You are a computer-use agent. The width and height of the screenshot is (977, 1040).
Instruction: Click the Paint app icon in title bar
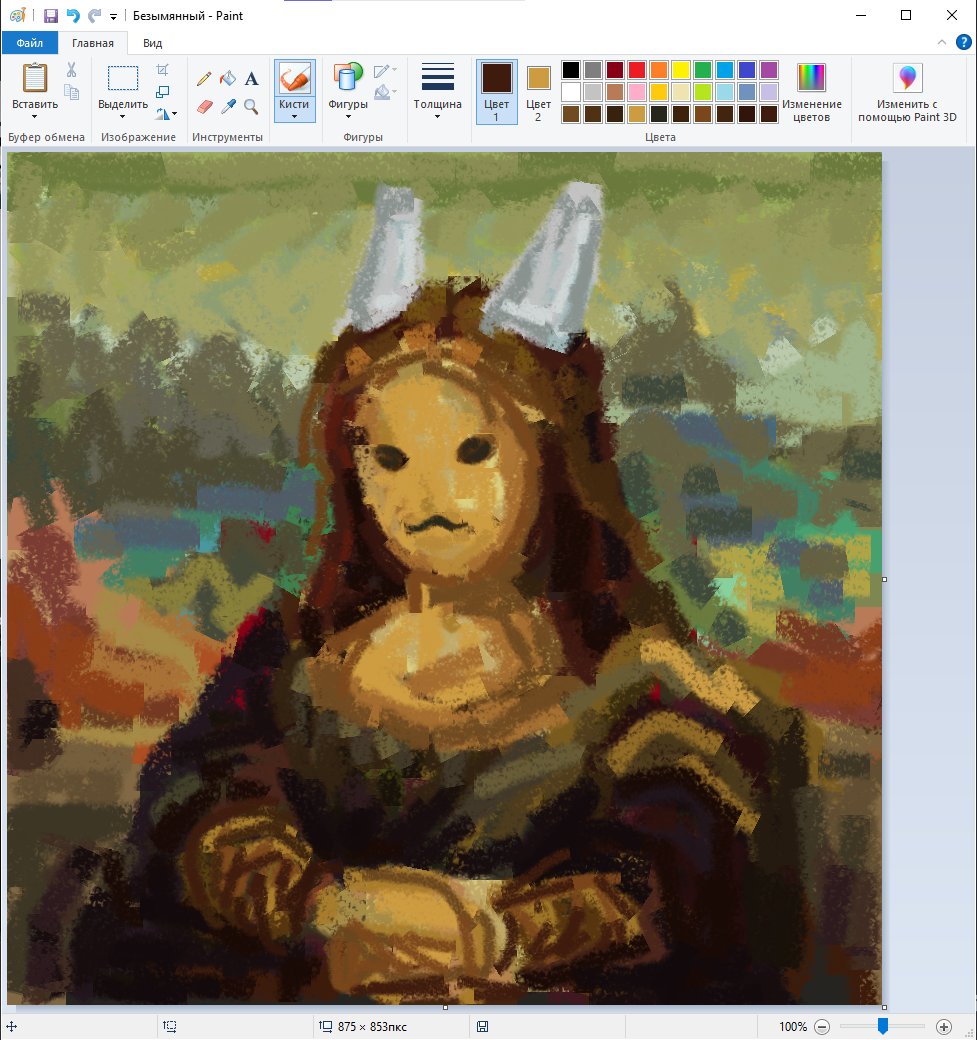[x=18, y=15]
